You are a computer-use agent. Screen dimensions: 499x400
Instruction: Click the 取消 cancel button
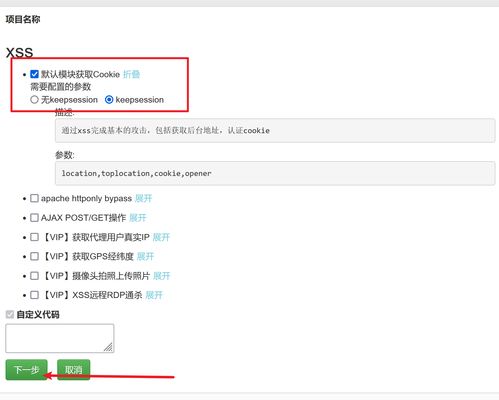click(x=74, y=370)
